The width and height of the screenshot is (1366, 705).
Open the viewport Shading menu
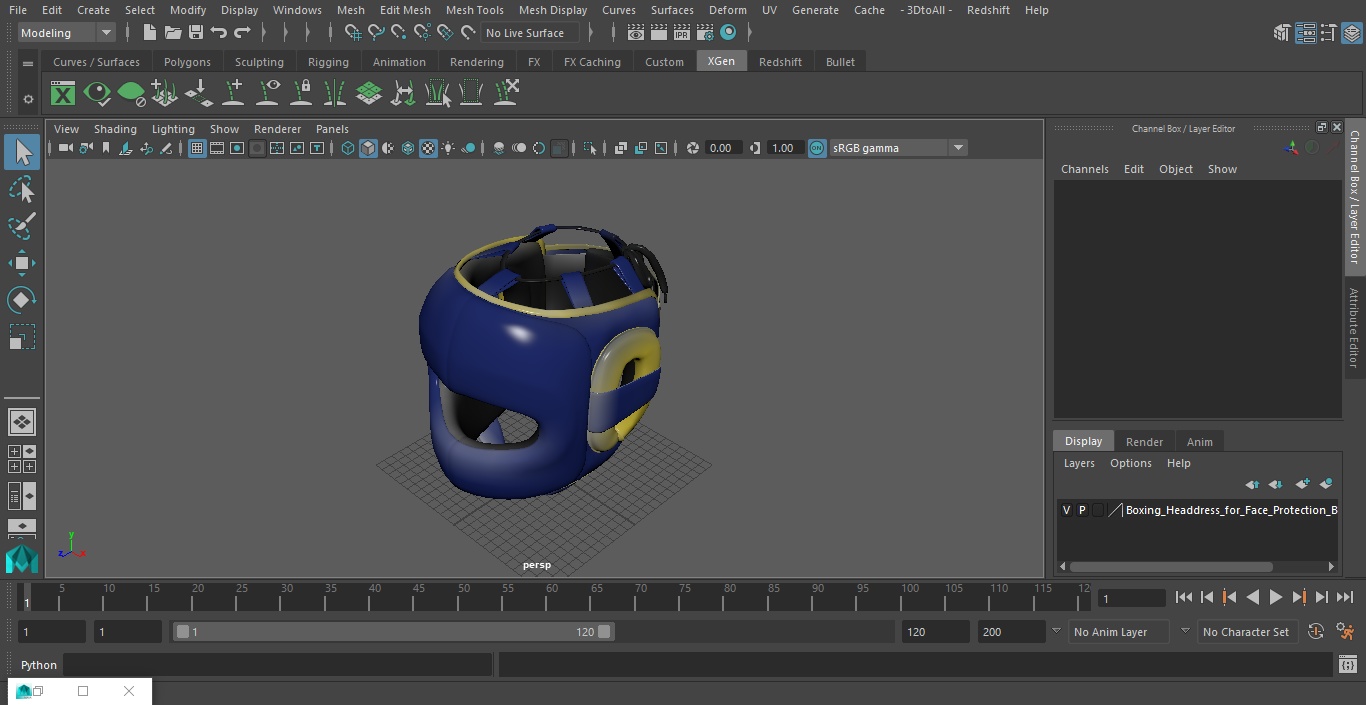coord(115,129)
